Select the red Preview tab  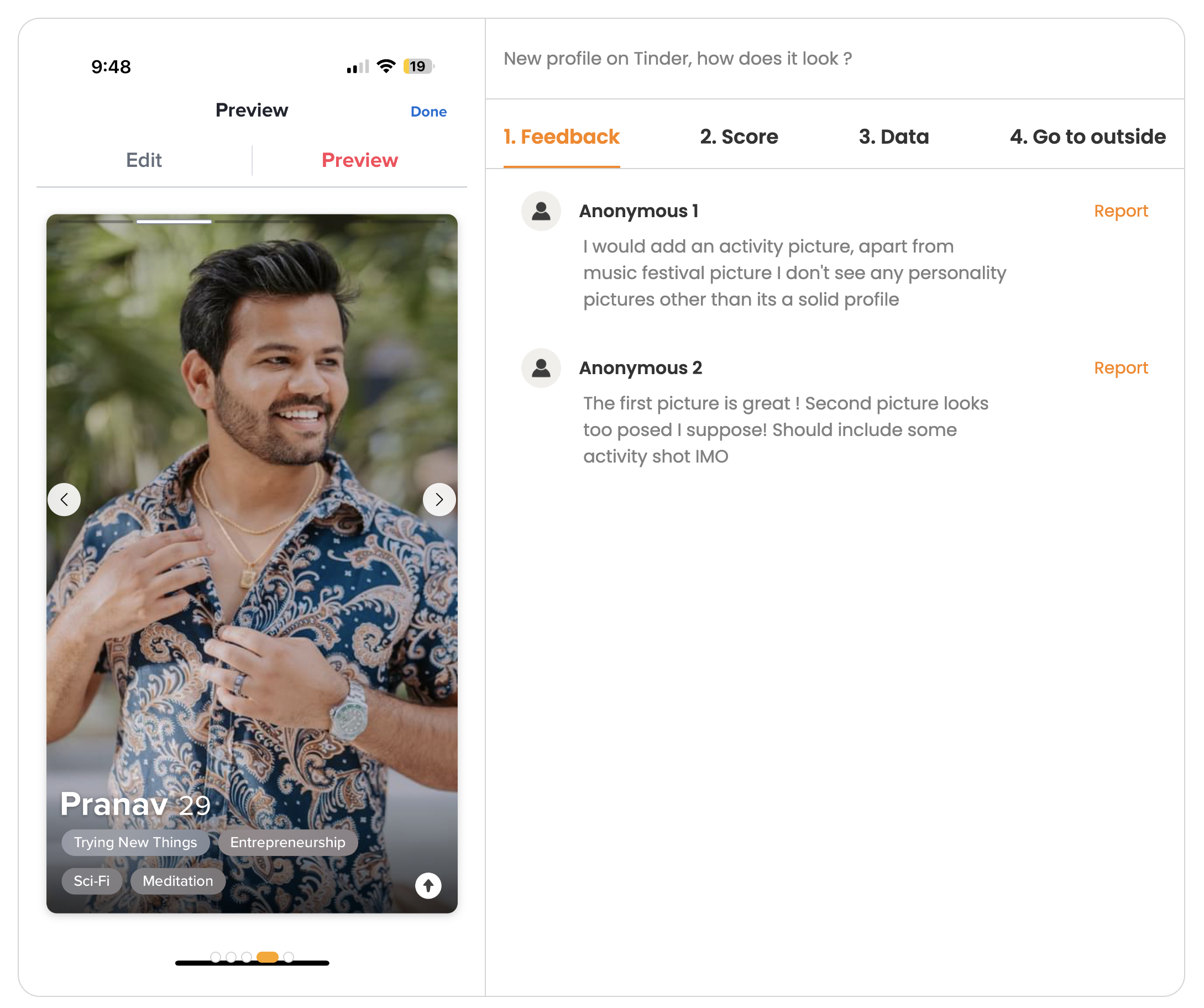pyautogui.click(x=360, y=160)
